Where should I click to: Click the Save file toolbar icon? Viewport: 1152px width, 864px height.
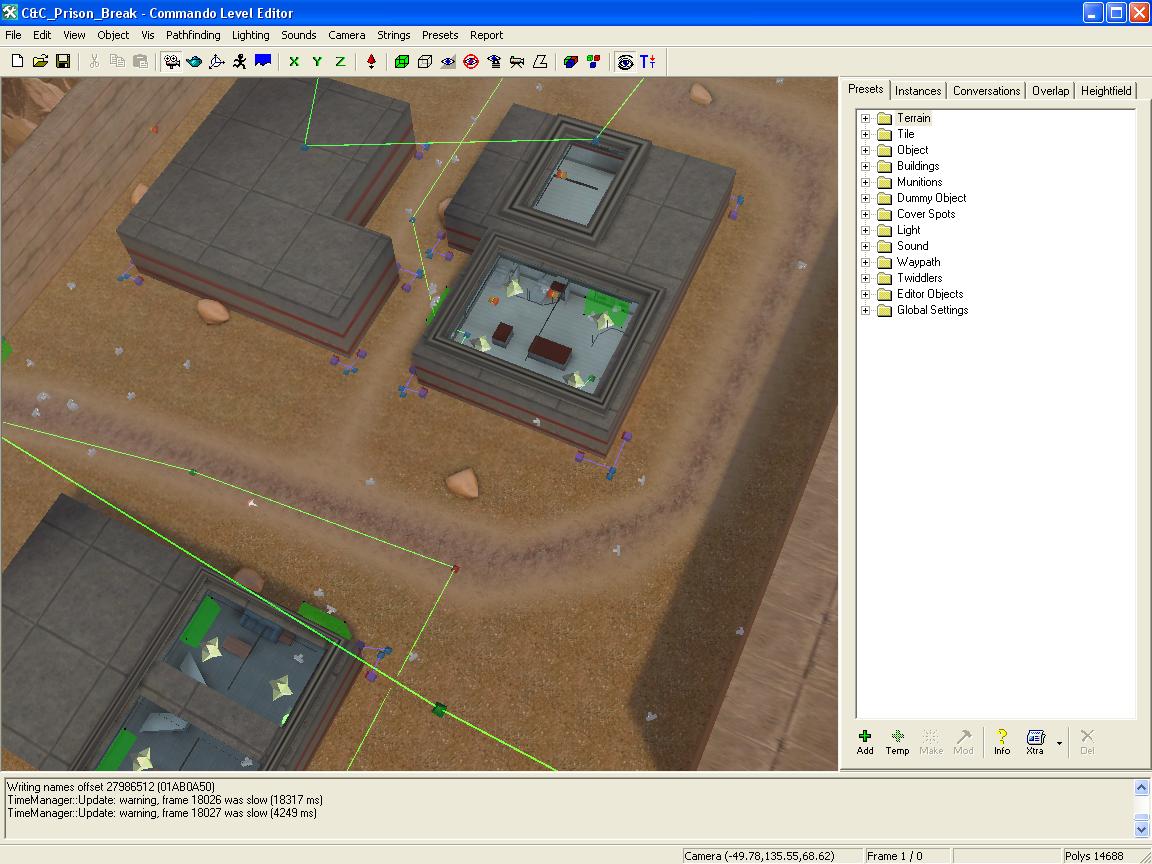(63, 61)
